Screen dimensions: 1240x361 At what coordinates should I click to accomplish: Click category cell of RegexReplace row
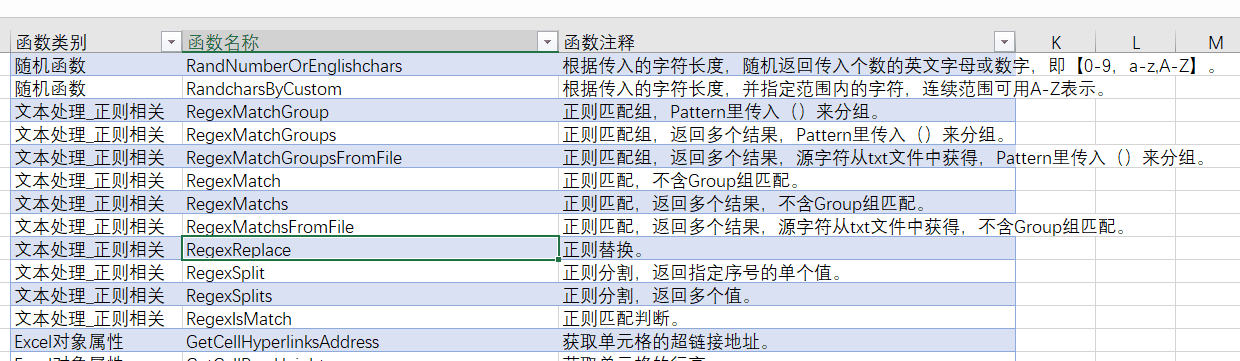[97, 250]
